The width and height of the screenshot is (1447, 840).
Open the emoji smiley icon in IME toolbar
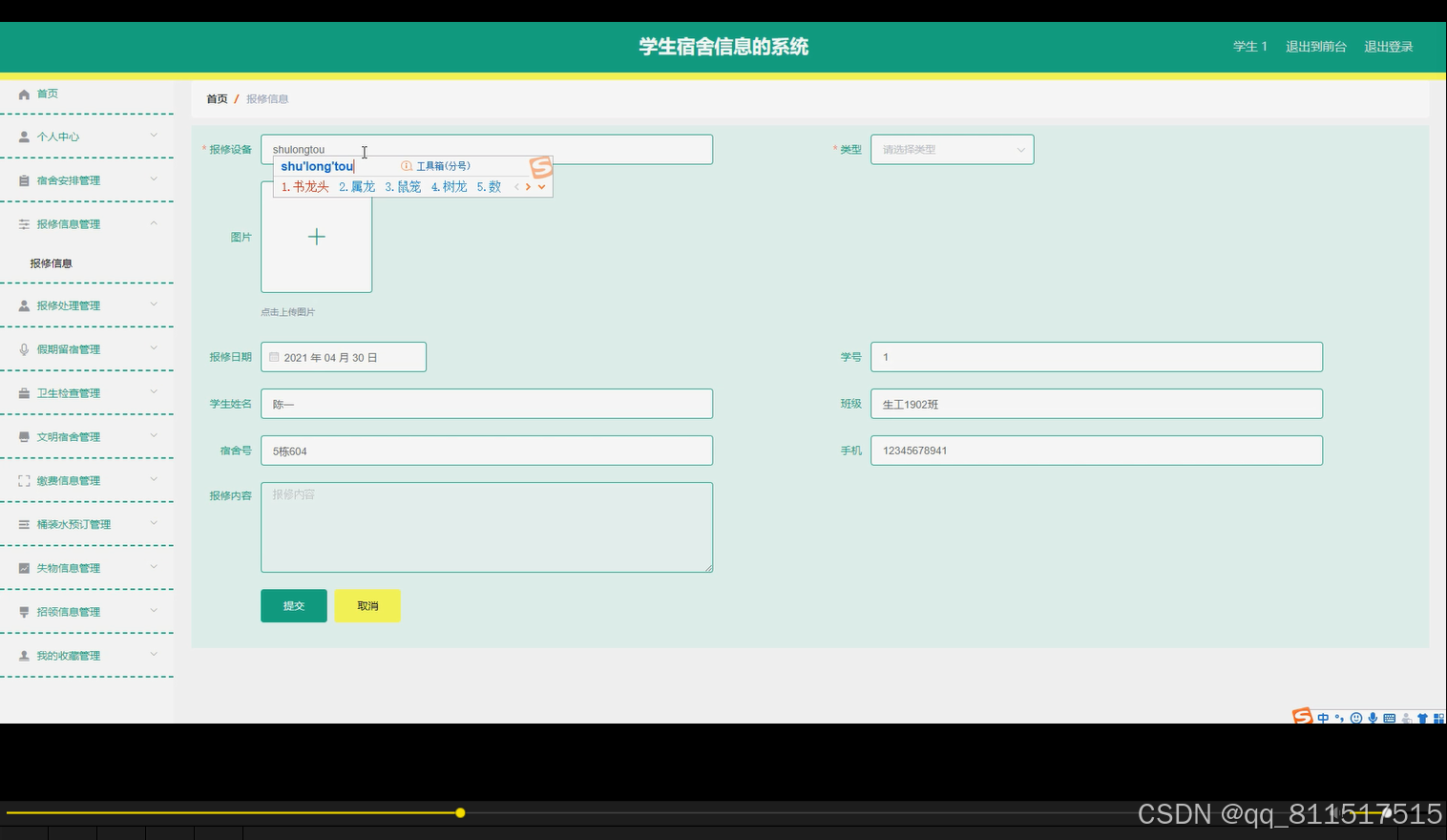(x=1356, y=718)
